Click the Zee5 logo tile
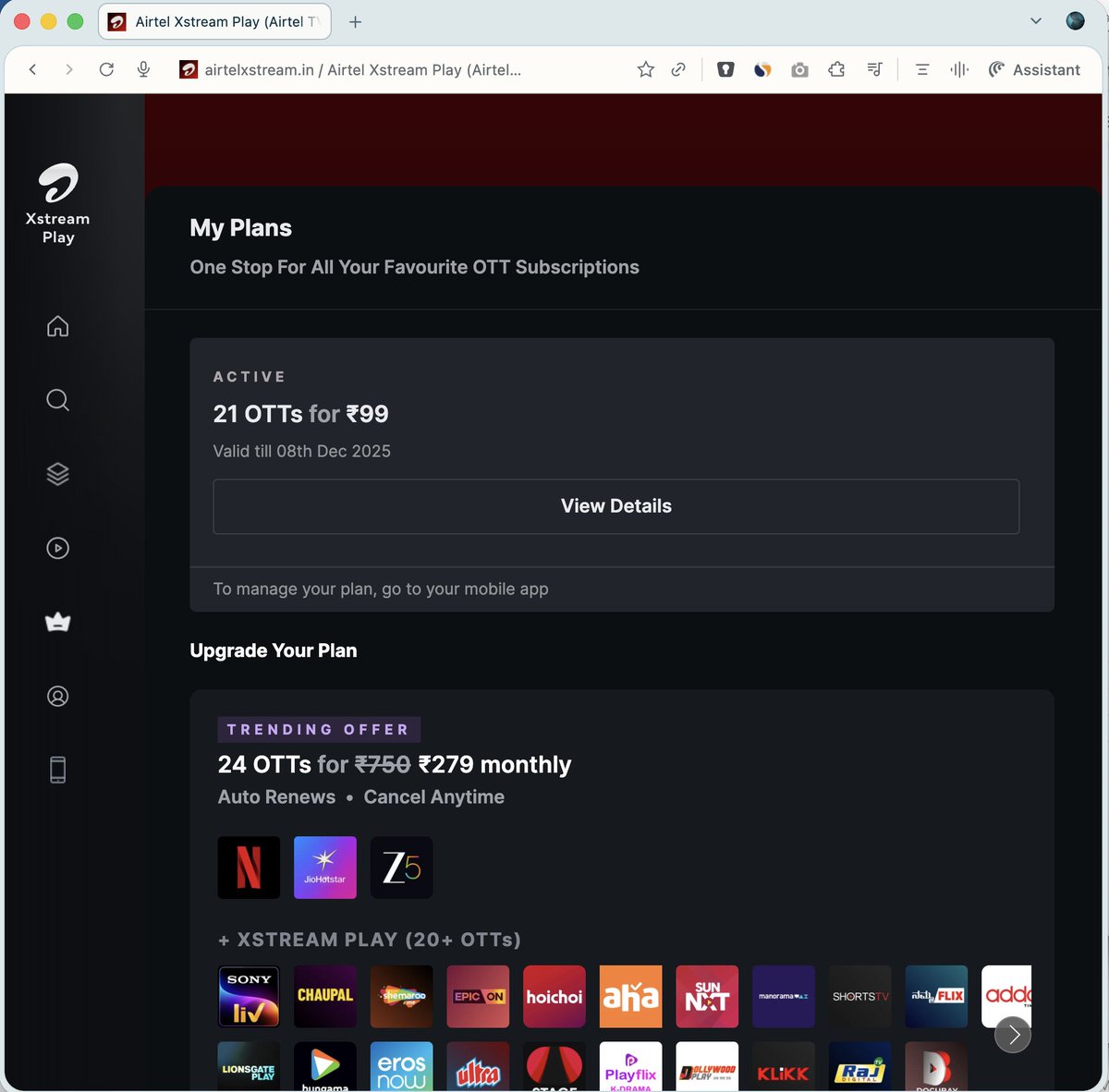Viewport: 1109px width, 1092px height. [401, 868]
